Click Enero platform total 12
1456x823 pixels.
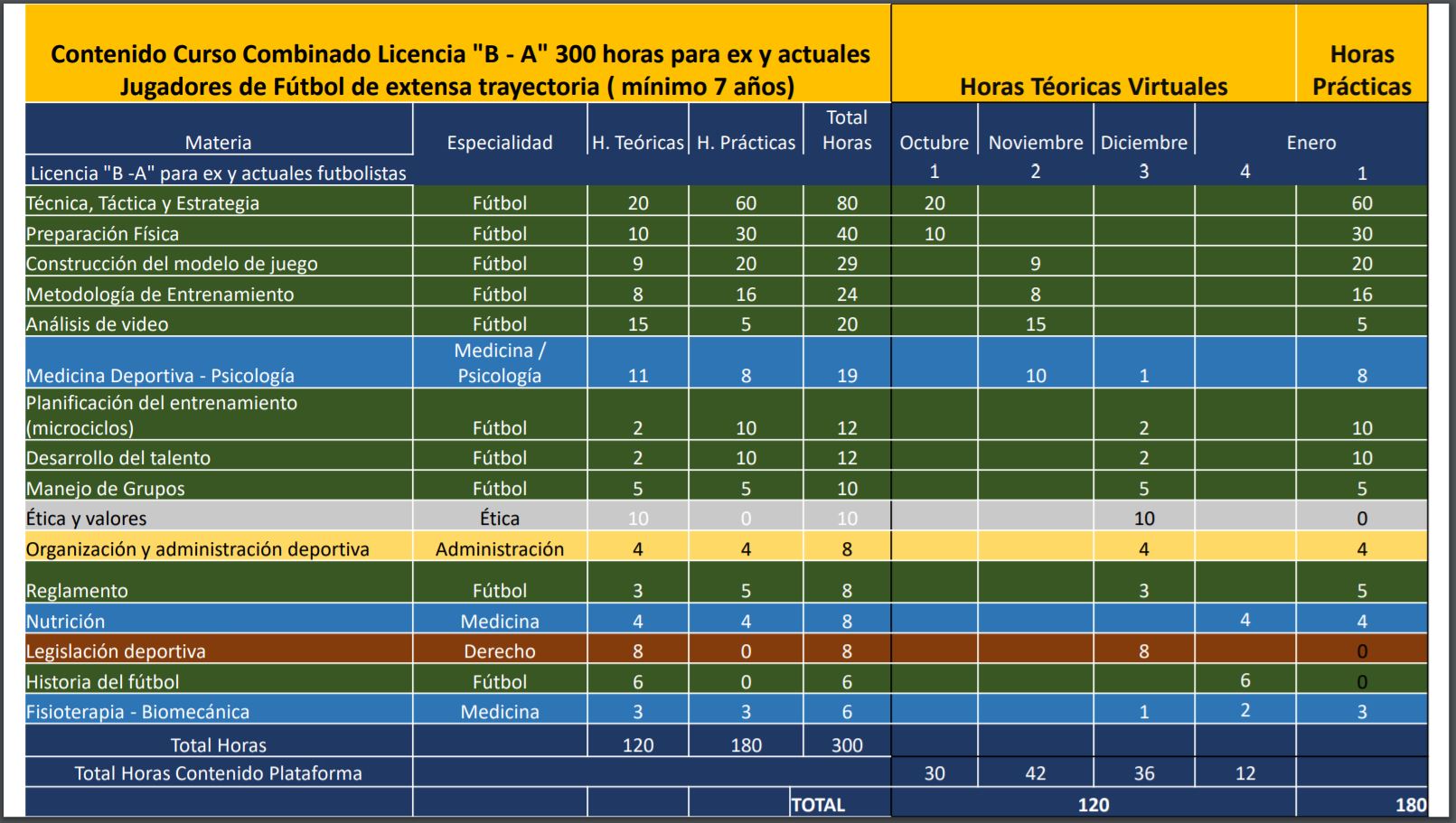1245,773
